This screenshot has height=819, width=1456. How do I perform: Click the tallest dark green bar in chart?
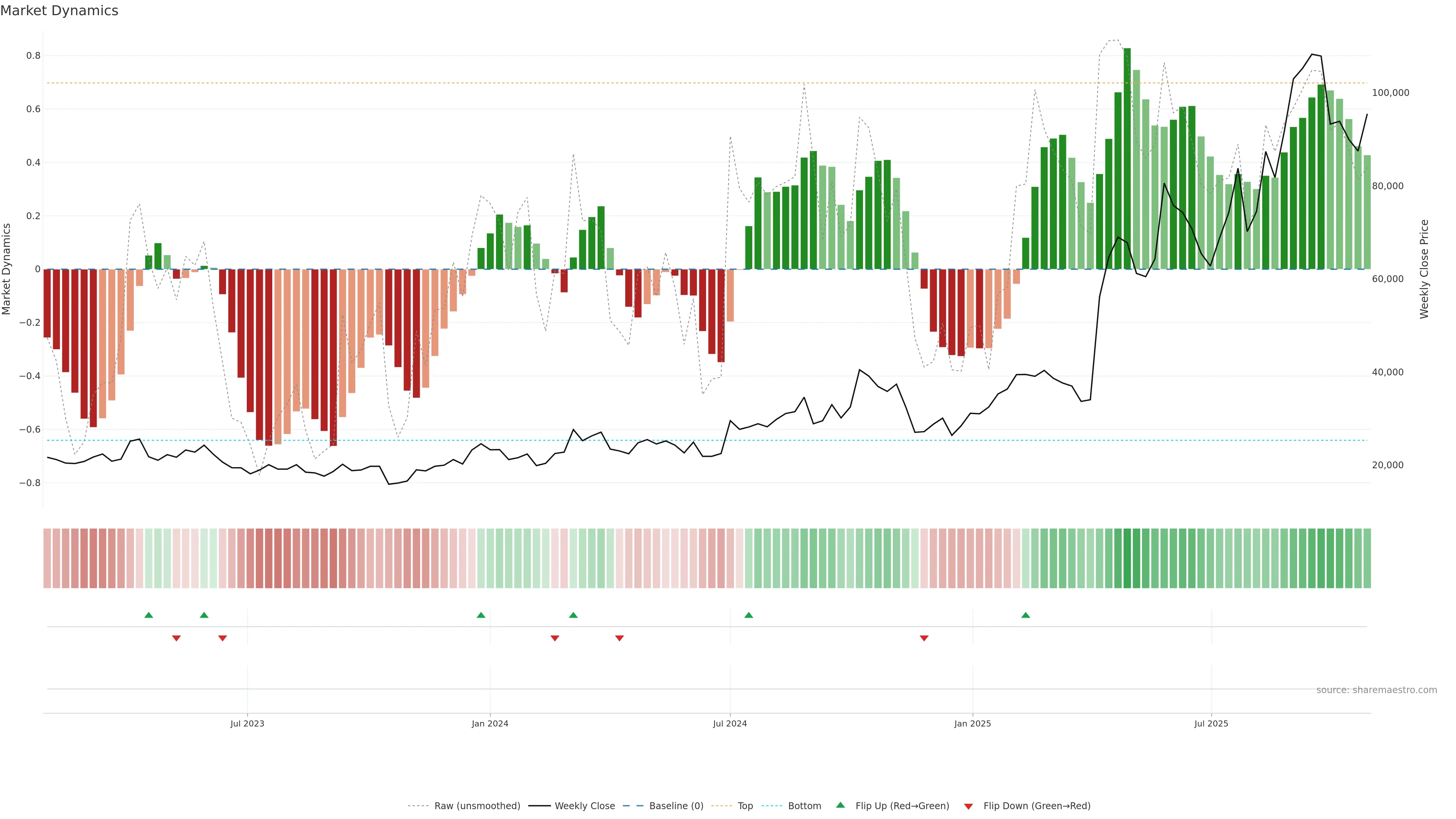1127,158
